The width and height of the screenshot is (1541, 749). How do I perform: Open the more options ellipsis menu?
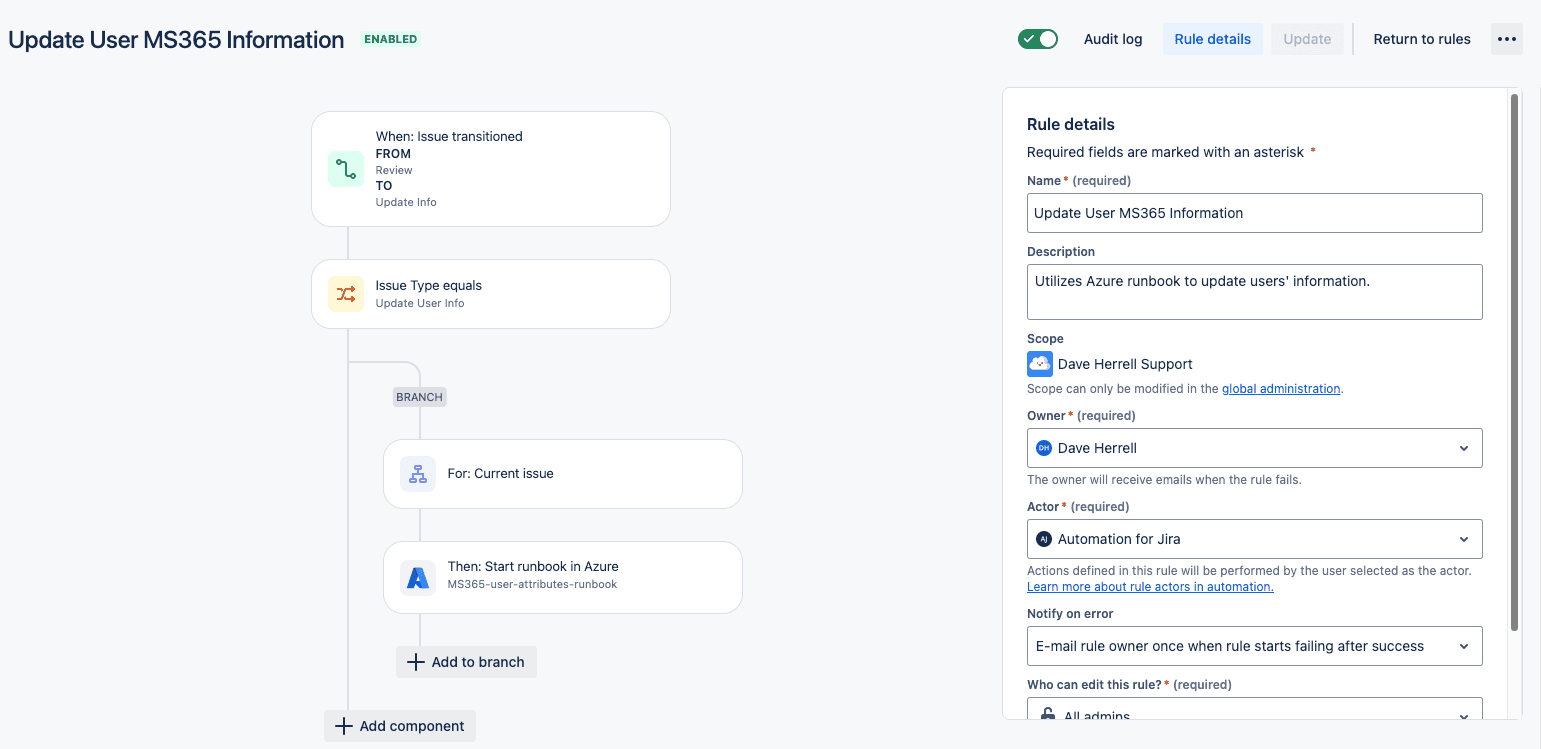[1507, 39]
